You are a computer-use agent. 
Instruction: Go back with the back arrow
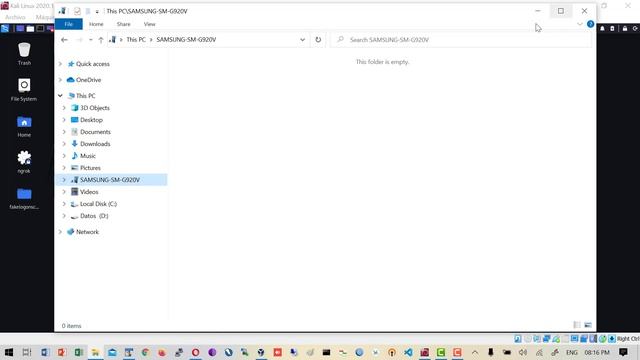(x=64, y=40)
